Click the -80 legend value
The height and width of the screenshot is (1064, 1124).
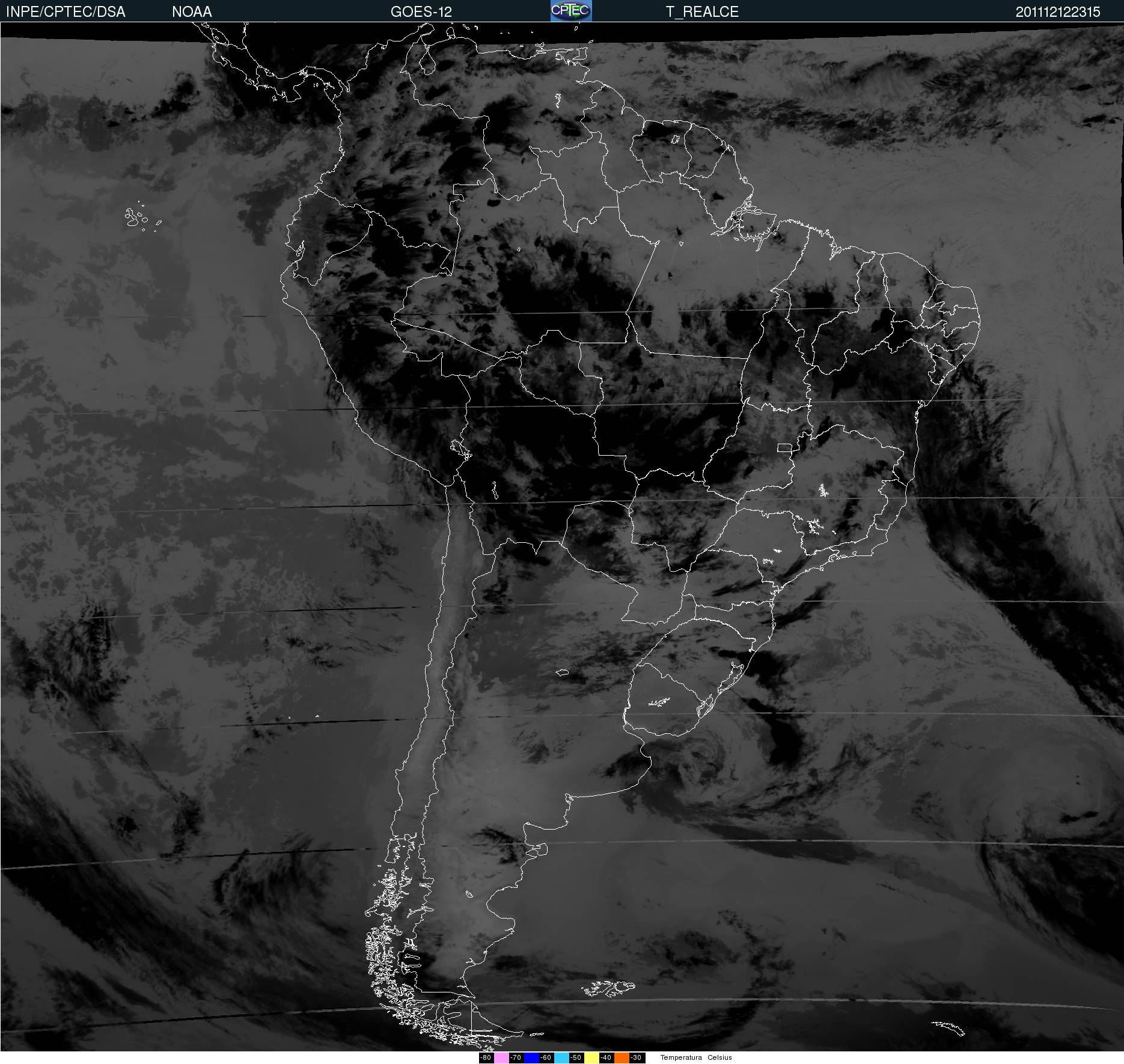[486, 1057]
